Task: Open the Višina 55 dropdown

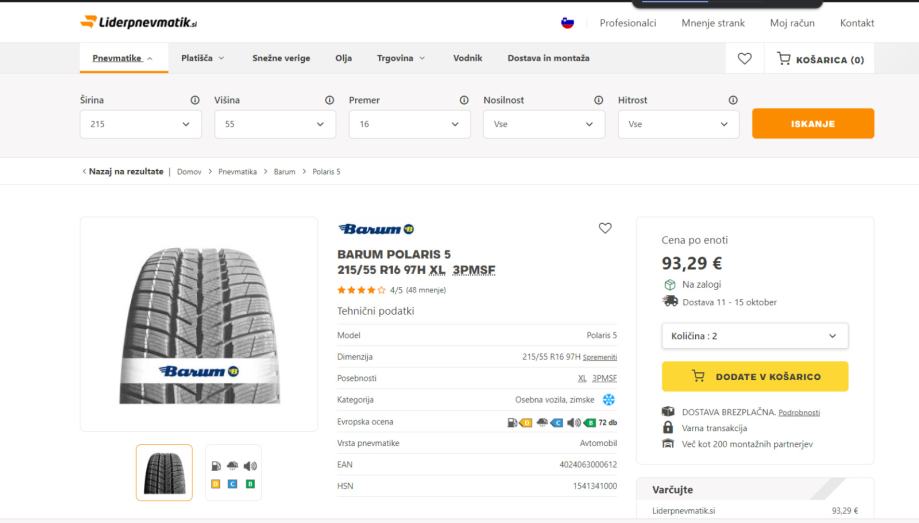Action: click(275, 124)
